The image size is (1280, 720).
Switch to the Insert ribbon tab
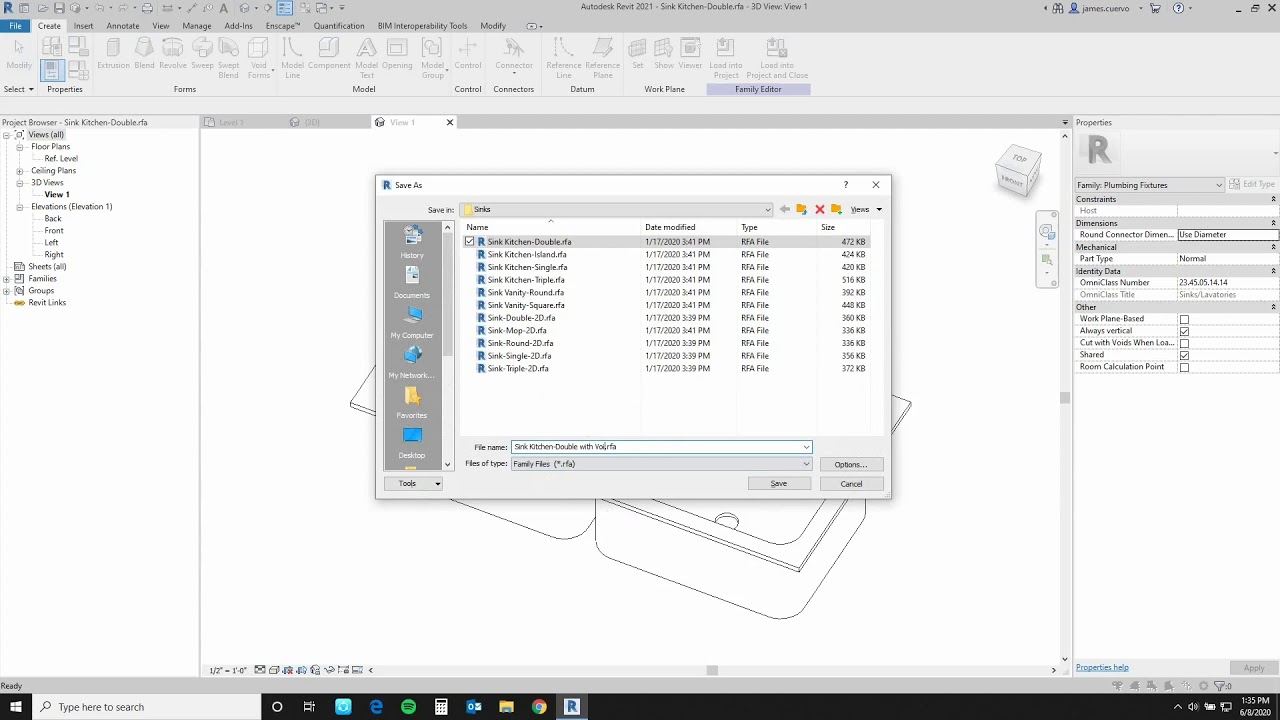[83, 26]
